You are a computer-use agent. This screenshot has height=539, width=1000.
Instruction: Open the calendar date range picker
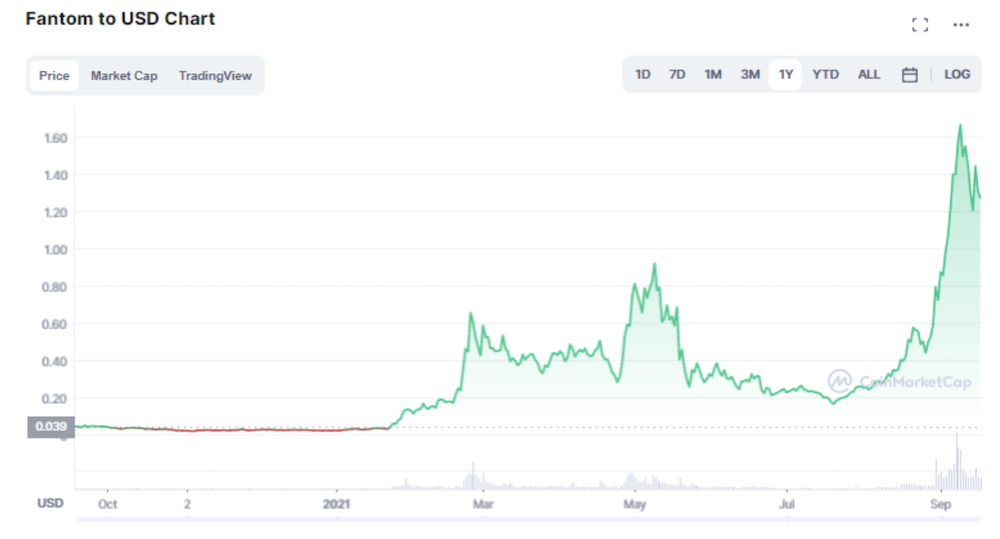[x=909, y=75]
